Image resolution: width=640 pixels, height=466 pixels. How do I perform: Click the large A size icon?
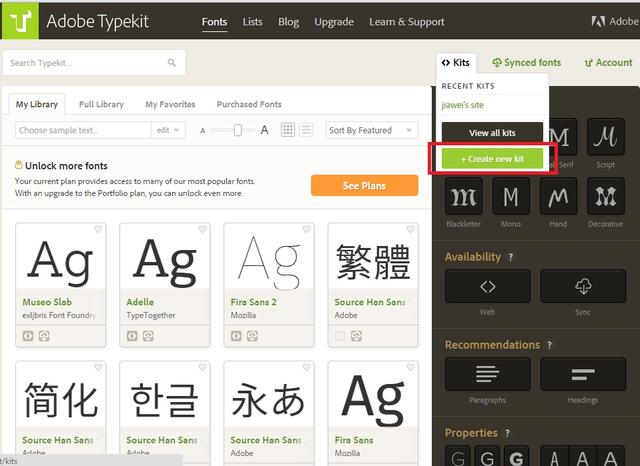click(264, 130)
